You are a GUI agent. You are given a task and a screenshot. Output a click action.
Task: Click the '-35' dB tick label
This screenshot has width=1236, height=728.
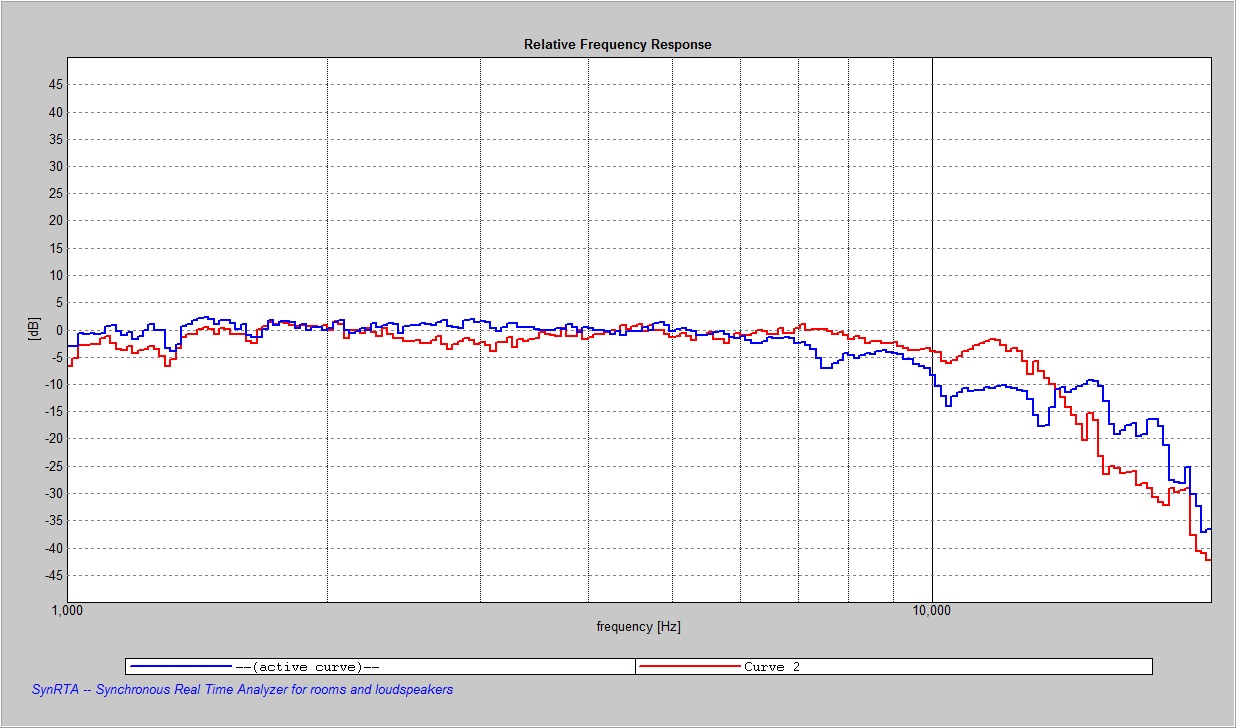point(54,521)
